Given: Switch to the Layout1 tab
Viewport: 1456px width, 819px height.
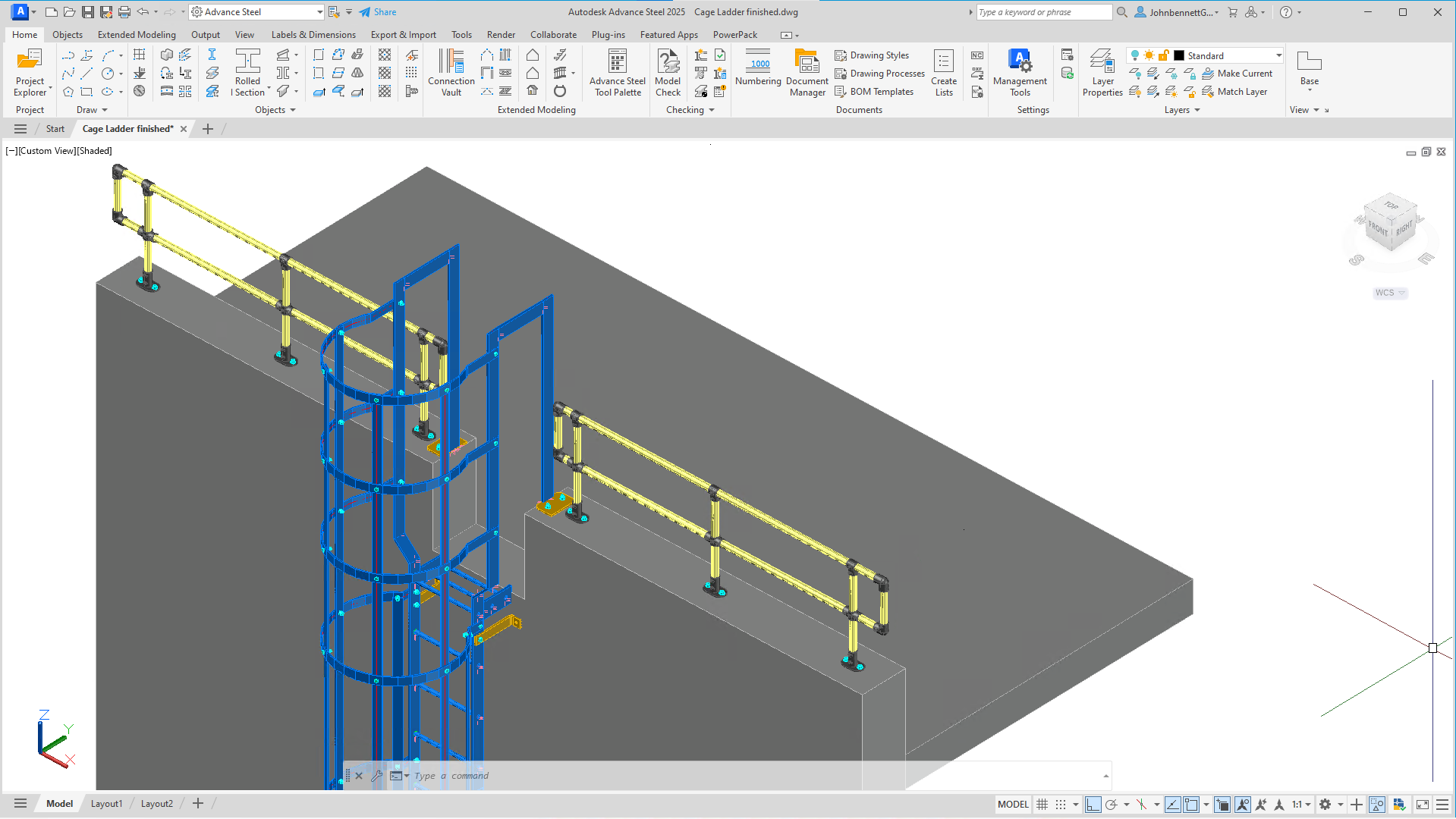Looking at the screenshot, I should pyautogui.click(x=106, y=804).
